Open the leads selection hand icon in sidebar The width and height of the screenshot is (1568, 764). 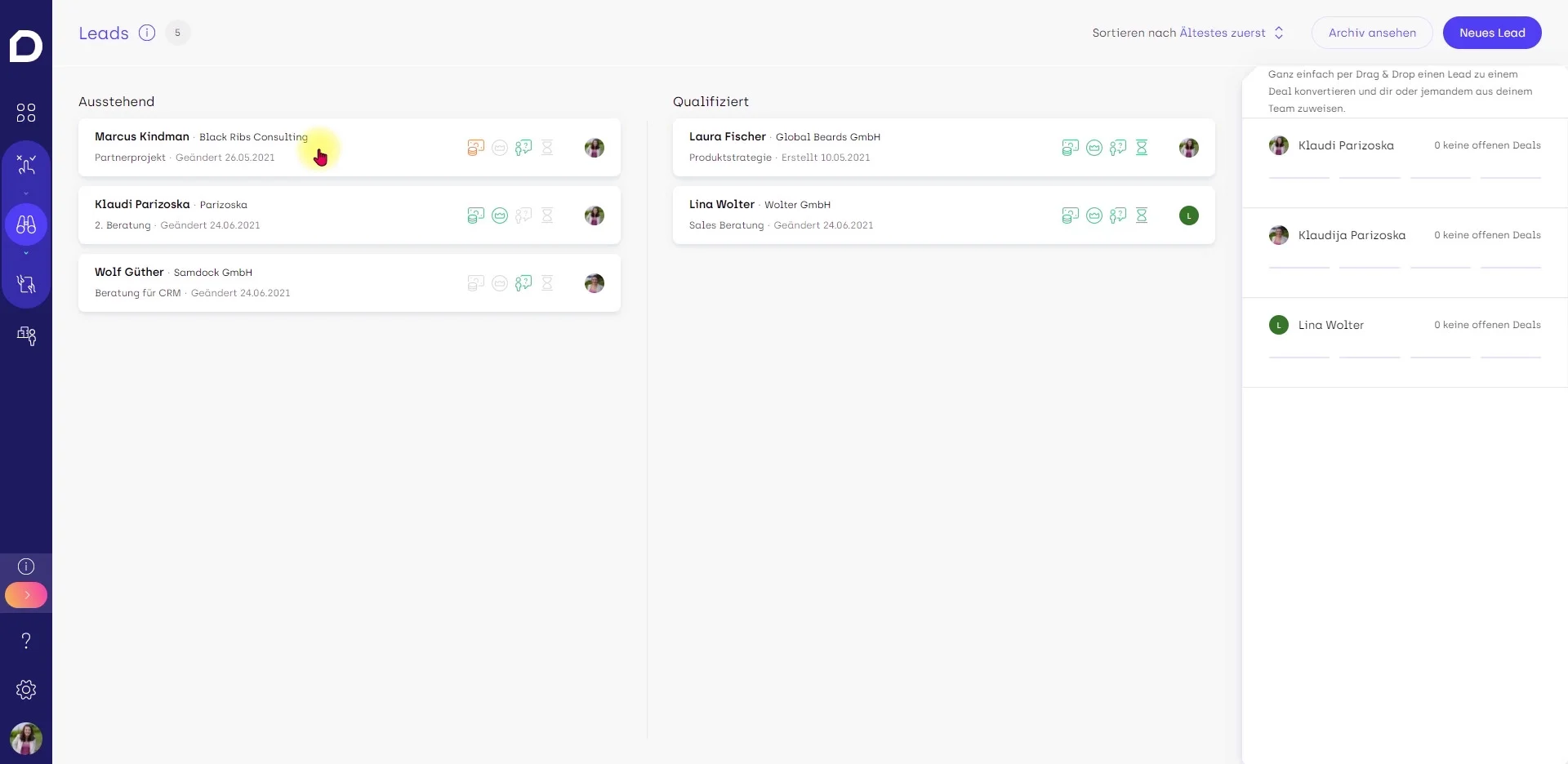[26, 165]
